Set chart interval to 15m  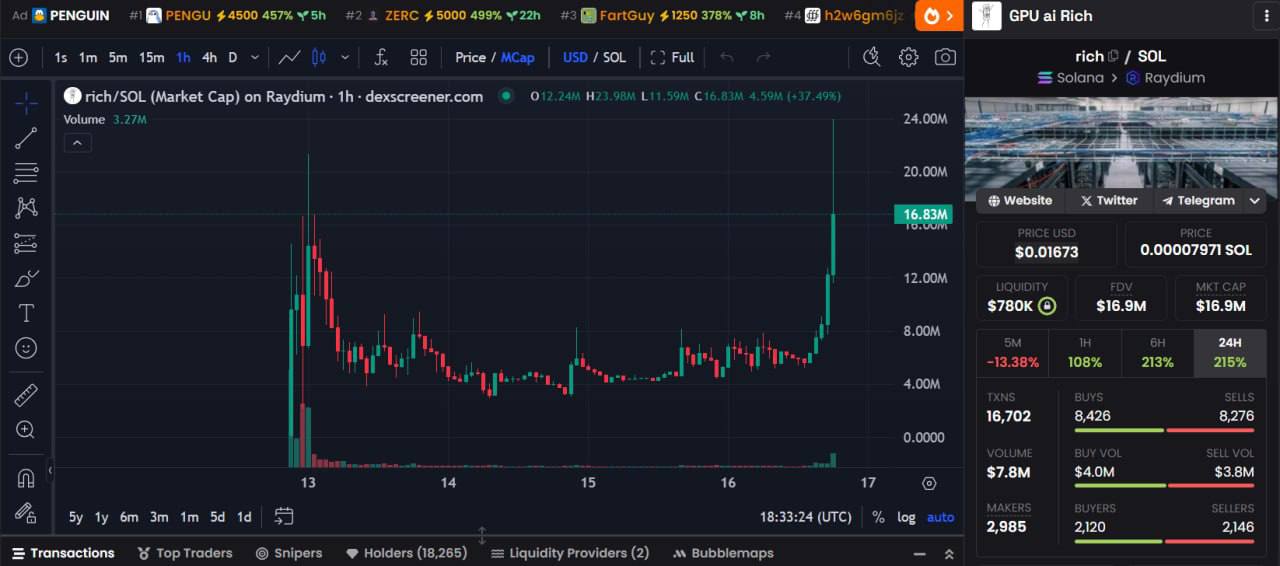[x=152, y=57]
